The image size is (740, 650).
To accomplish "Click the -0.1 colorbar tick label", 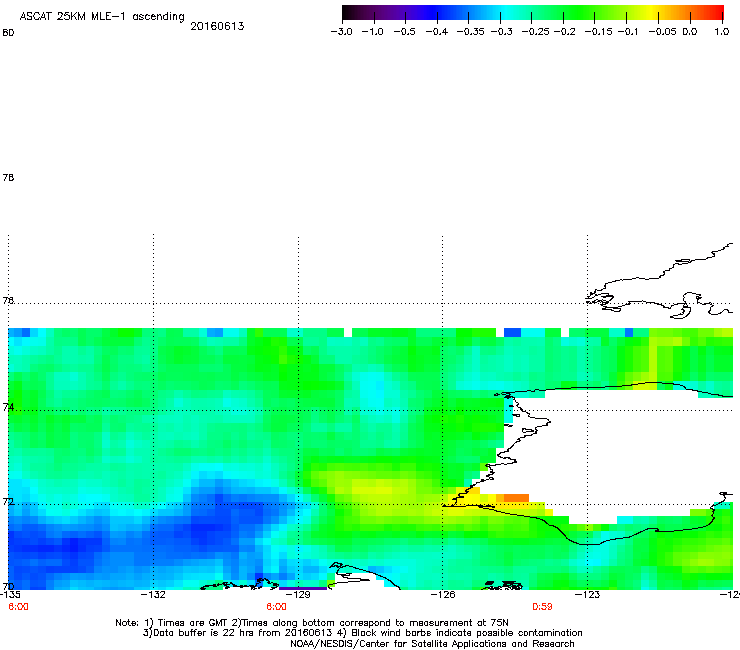I will click(x=627, y=32).
